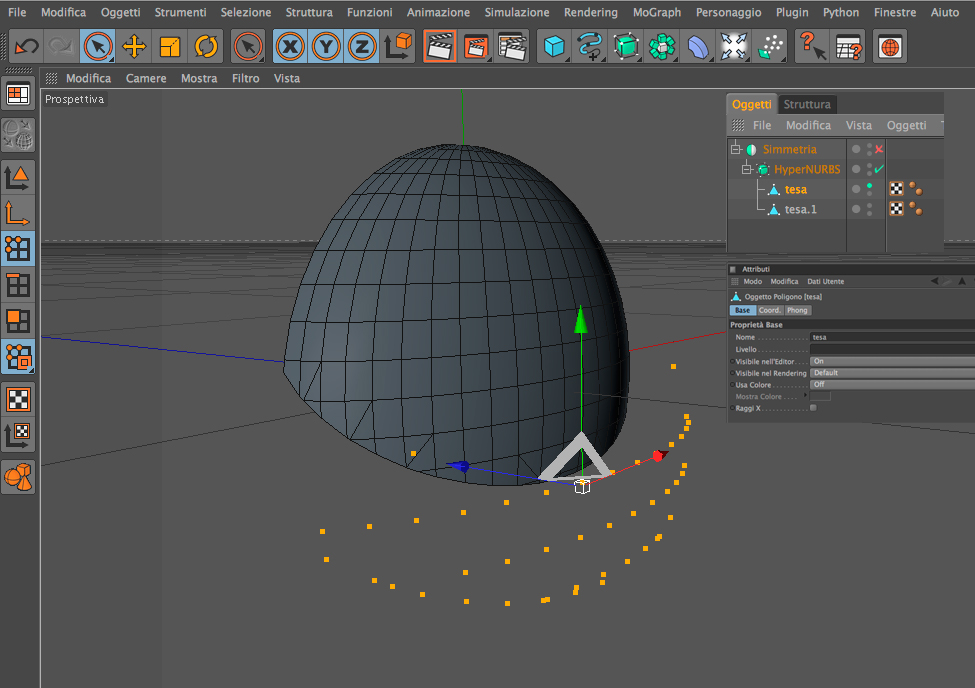Screen dimensions: 975x688
Task: Switch to Points mode in left sidebar
Action: pyautogui.click(x=19, y=247)
